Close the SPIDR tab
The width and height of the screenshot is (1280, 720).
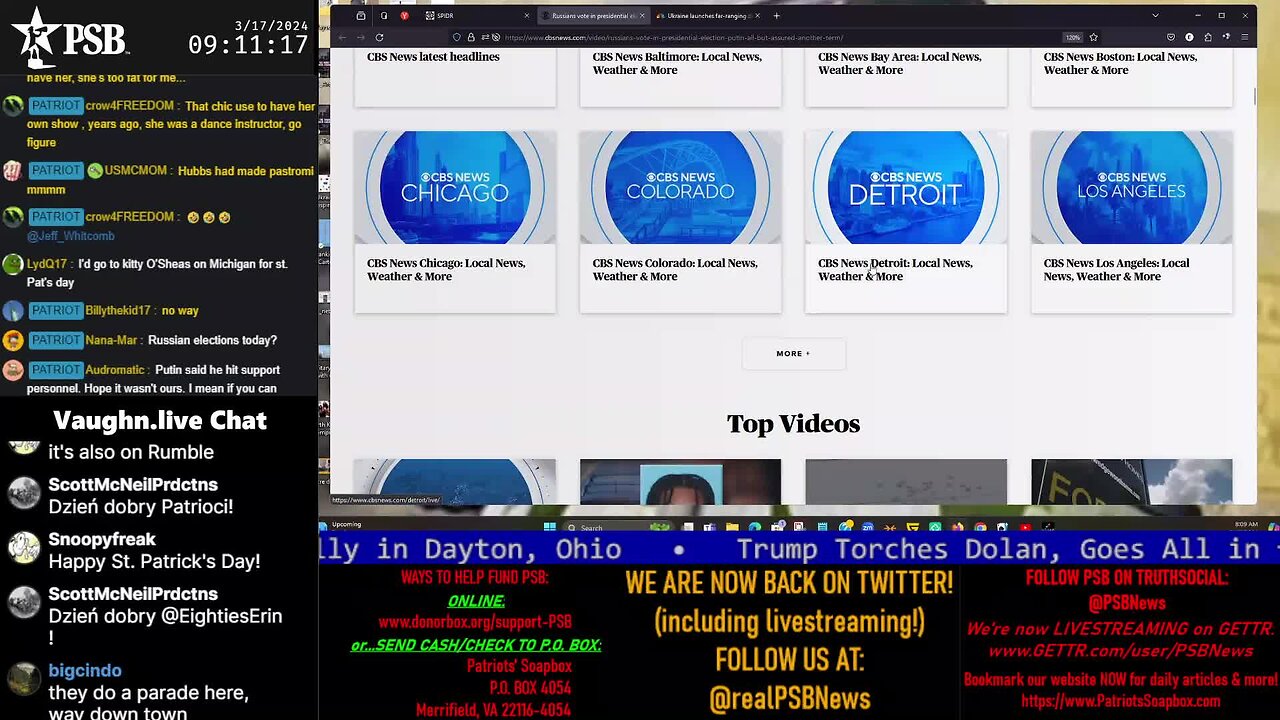(x=526, y=15)
